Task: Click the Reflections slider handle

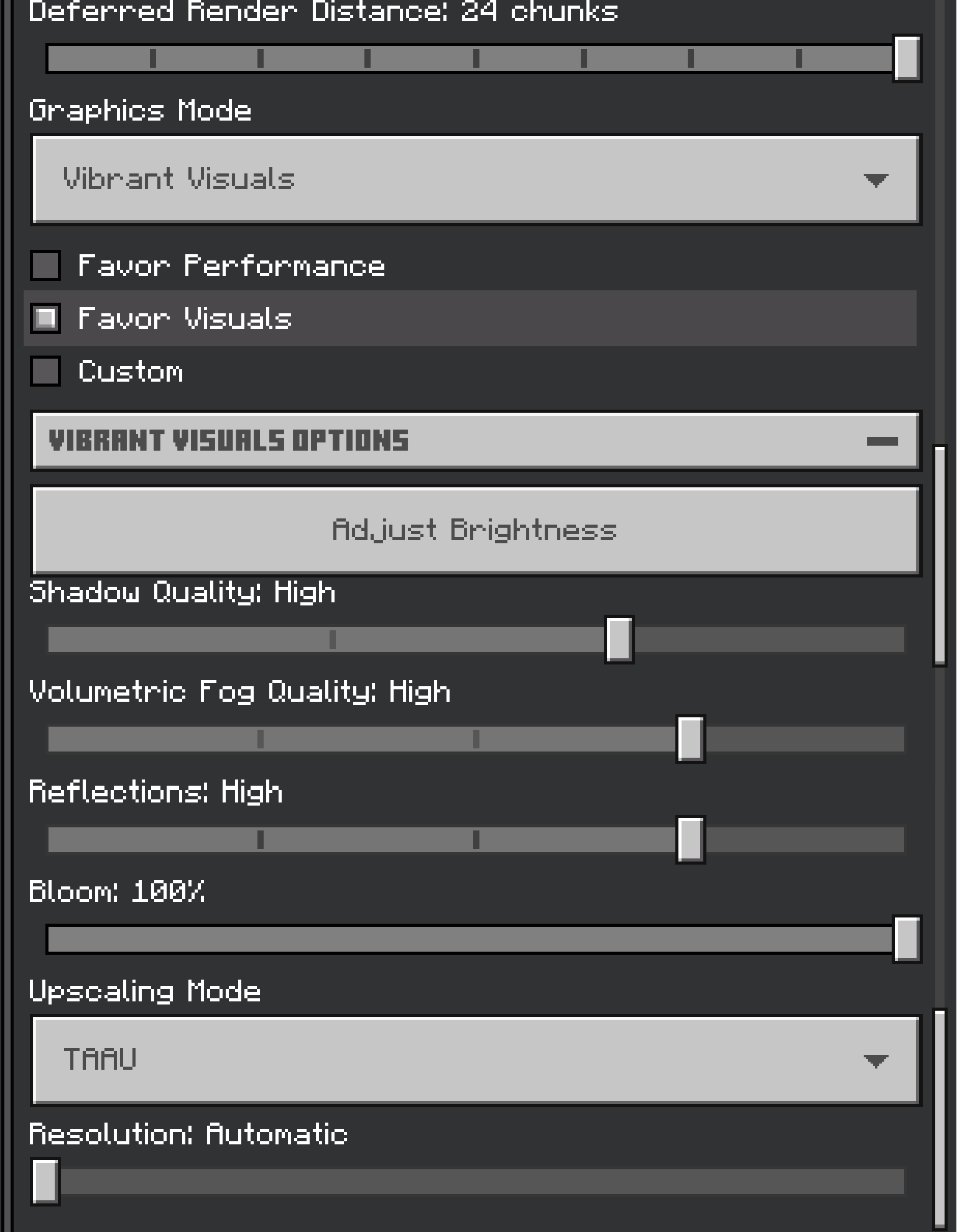Action: pyautogui.click(x=690, y=840)
